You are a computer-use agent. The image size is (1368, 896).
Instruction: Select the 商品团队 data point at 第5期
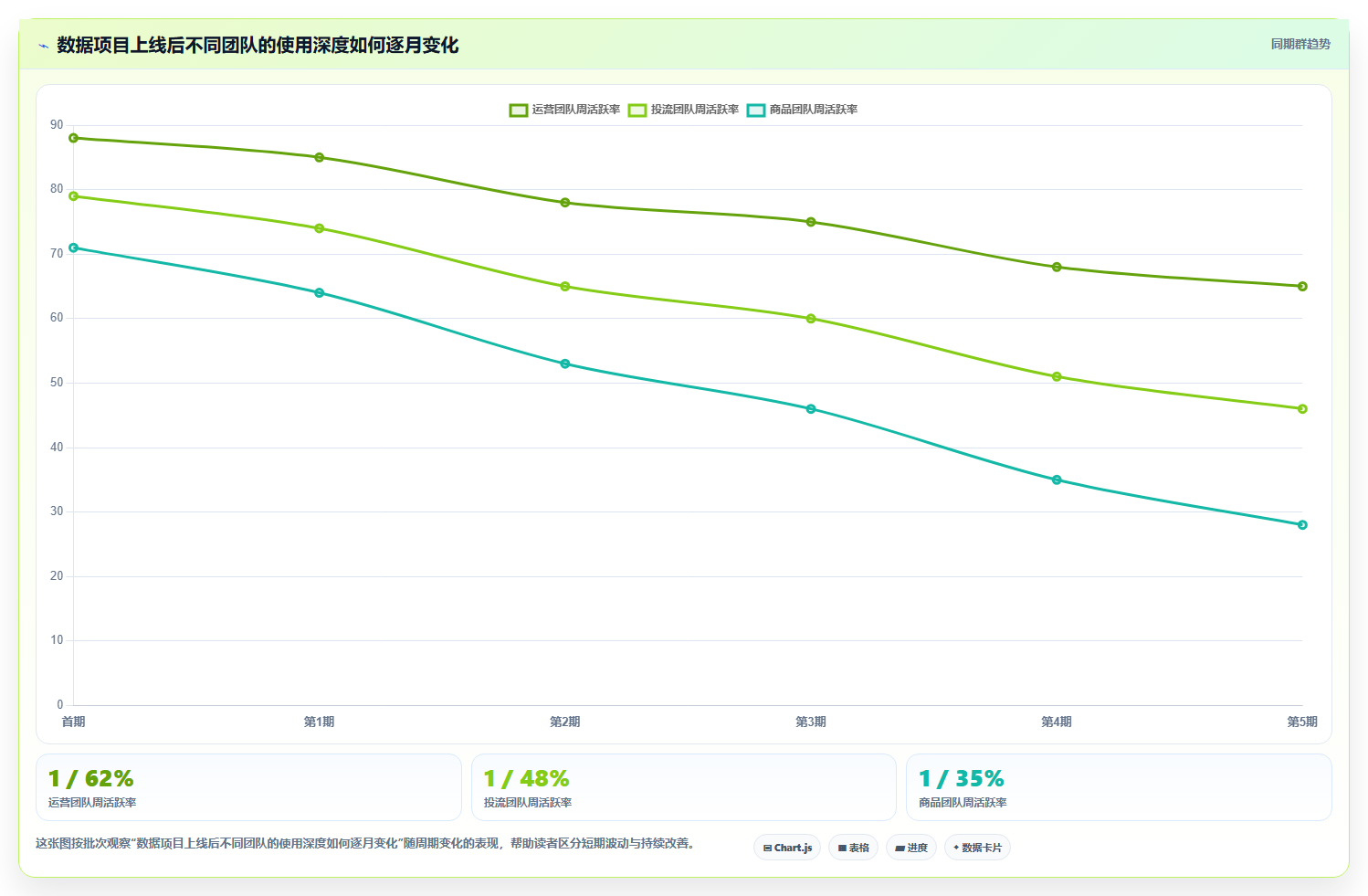tap(1302, 524)
